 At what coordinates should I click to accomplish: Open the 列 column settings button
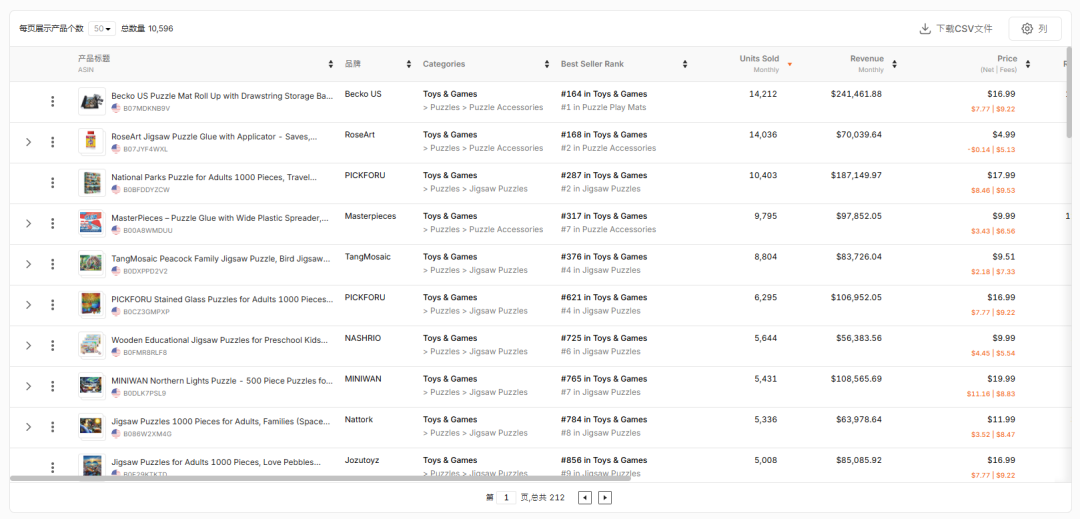(1034, 29)
